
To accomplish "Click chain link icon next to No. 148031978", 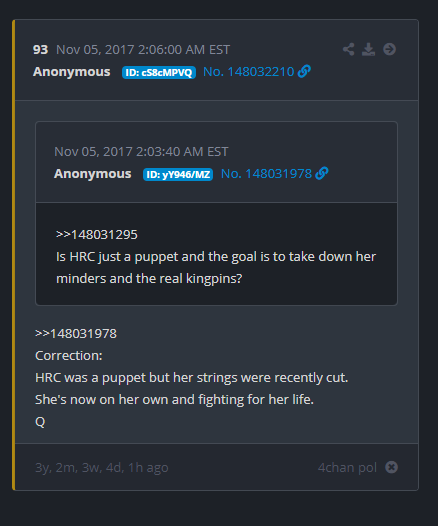I will 322,173.
